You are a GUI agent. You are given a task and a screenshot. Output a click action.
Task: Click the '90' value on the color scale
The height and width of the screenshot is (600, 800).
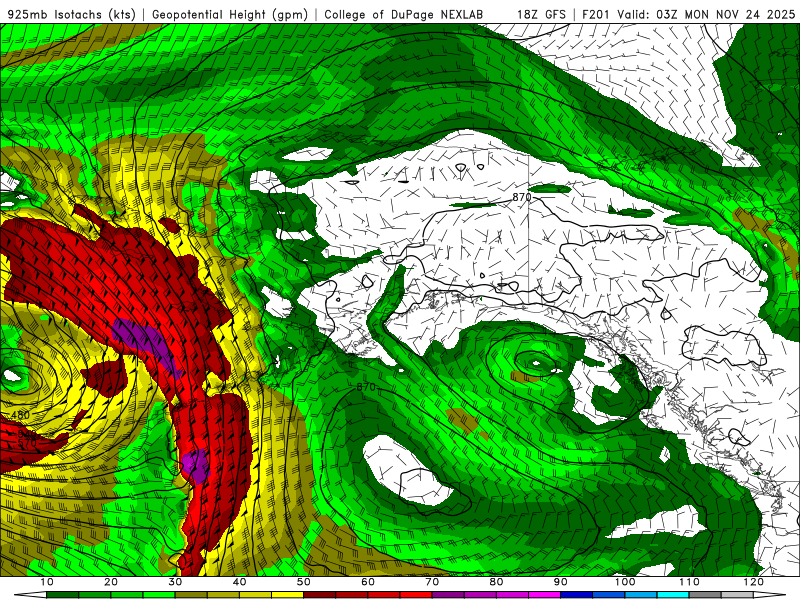[561, 582]
